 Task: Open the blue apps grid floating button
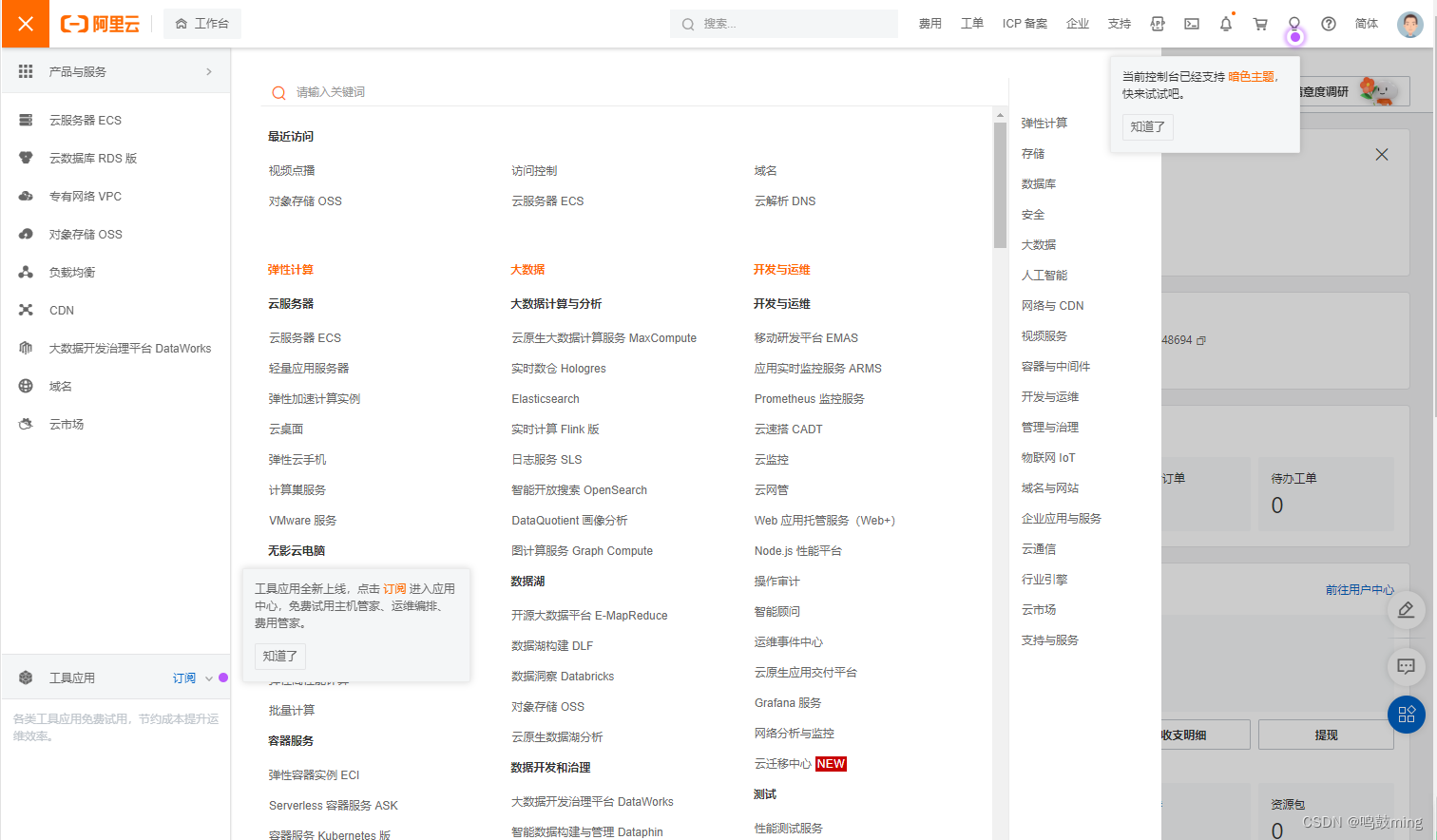(x=1407, y=715)
